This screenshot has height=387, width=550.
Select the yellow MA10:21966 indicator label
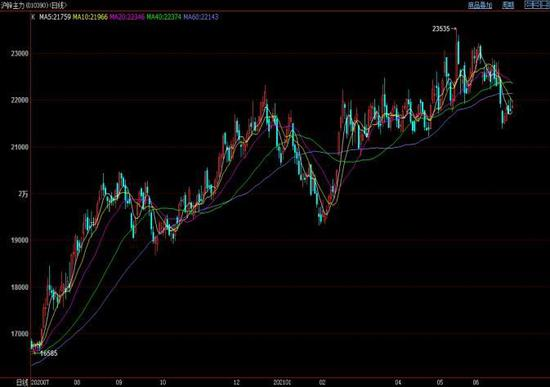pos(90,17)
